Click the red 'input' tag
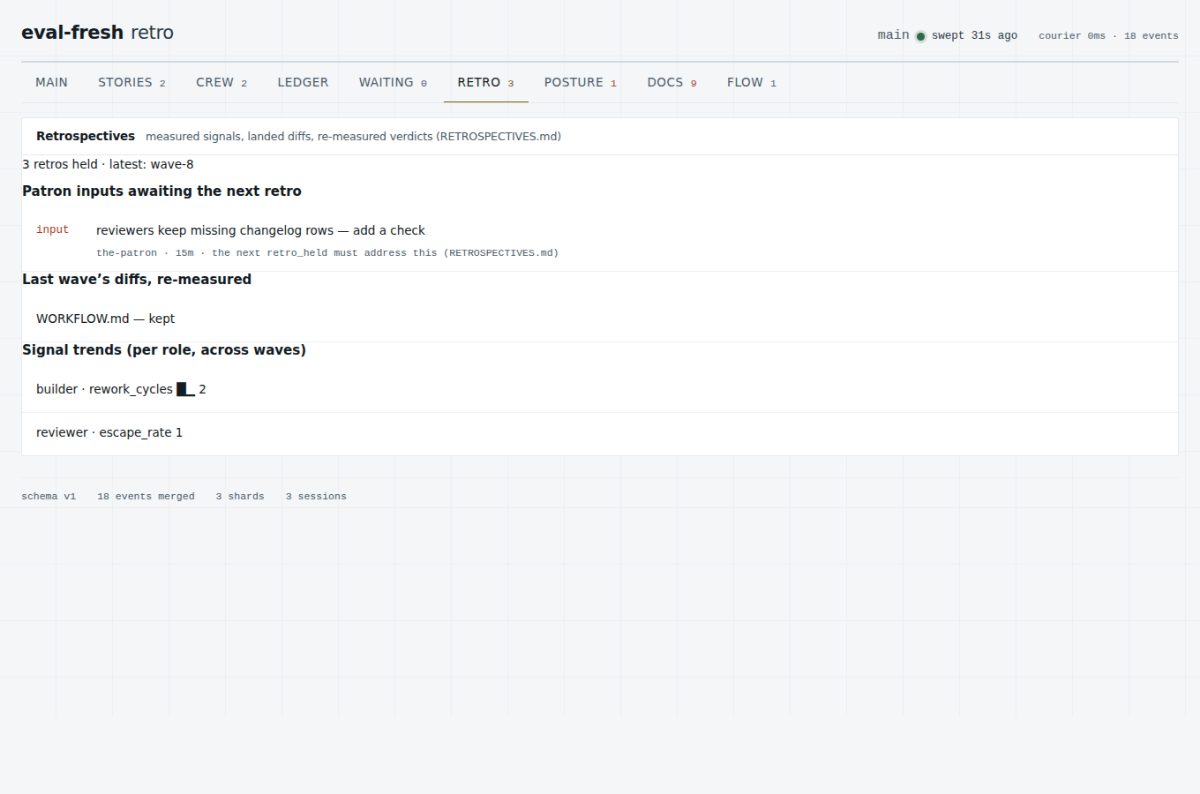The height and width of the screenshot is (794, 1200). [x=52, y=230]
